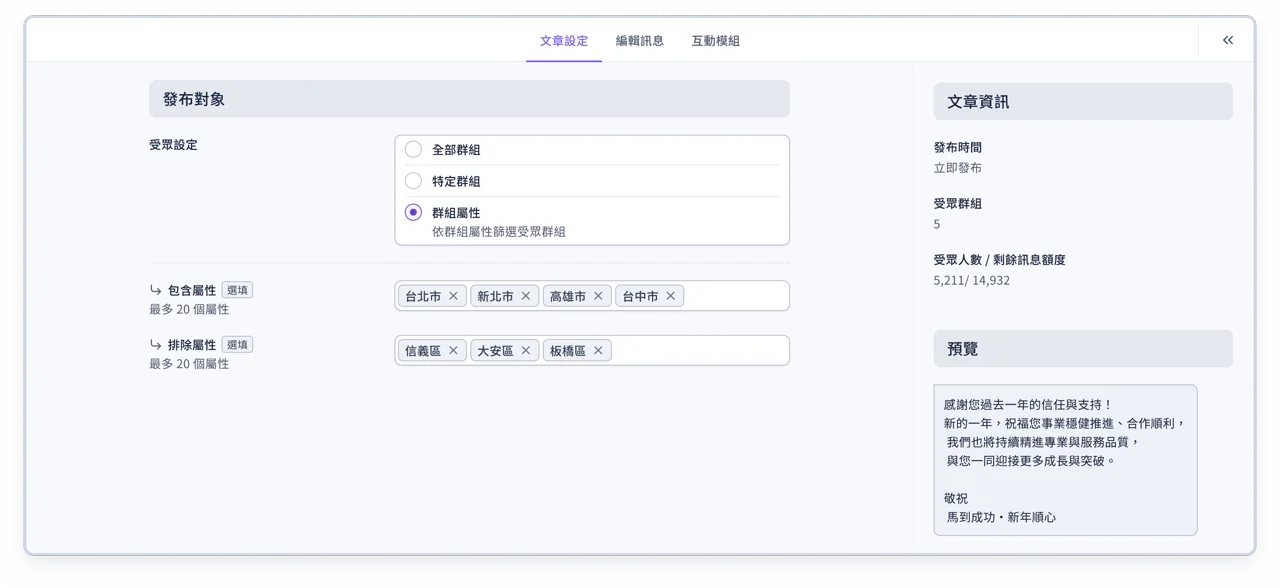Click the 發布時間 label
This screenshot has height=588, width=1280.
pyautogui.click(x=958, y=147)
